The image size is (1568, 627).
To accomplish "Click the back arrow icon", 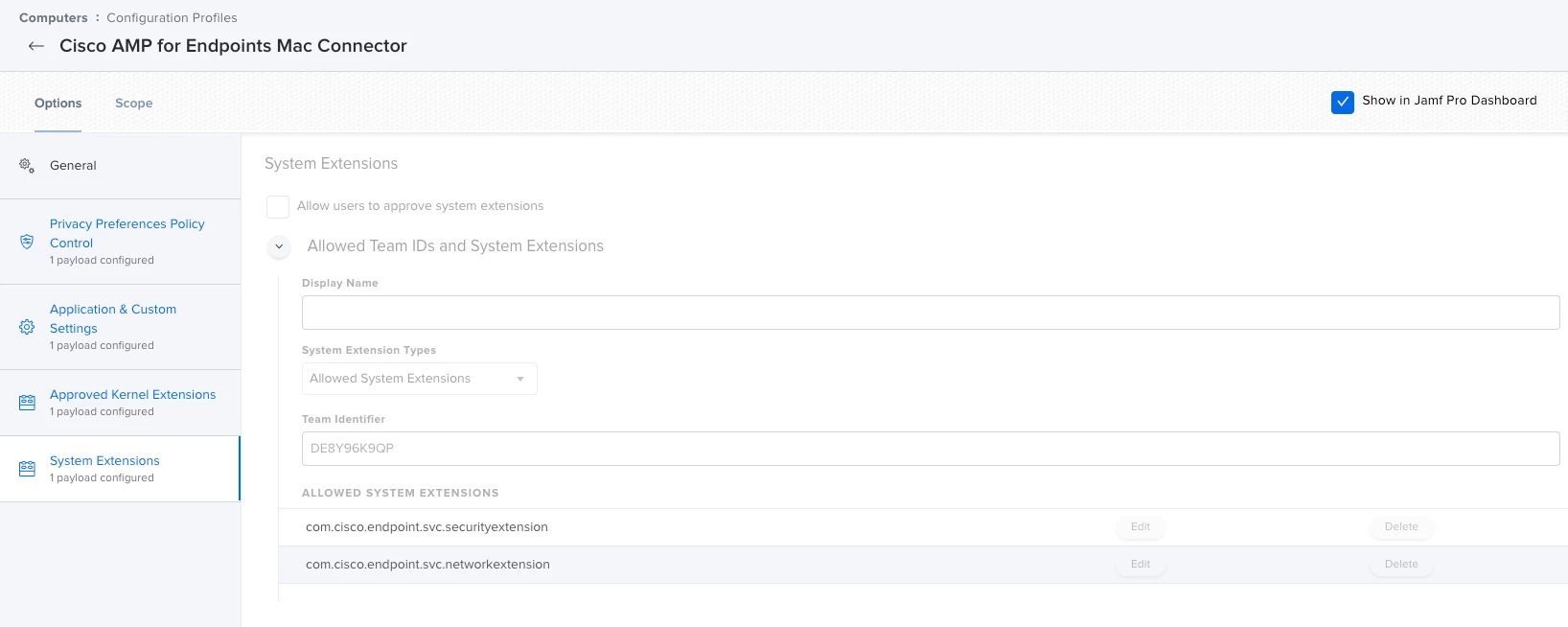I will (x=36, y=46).
